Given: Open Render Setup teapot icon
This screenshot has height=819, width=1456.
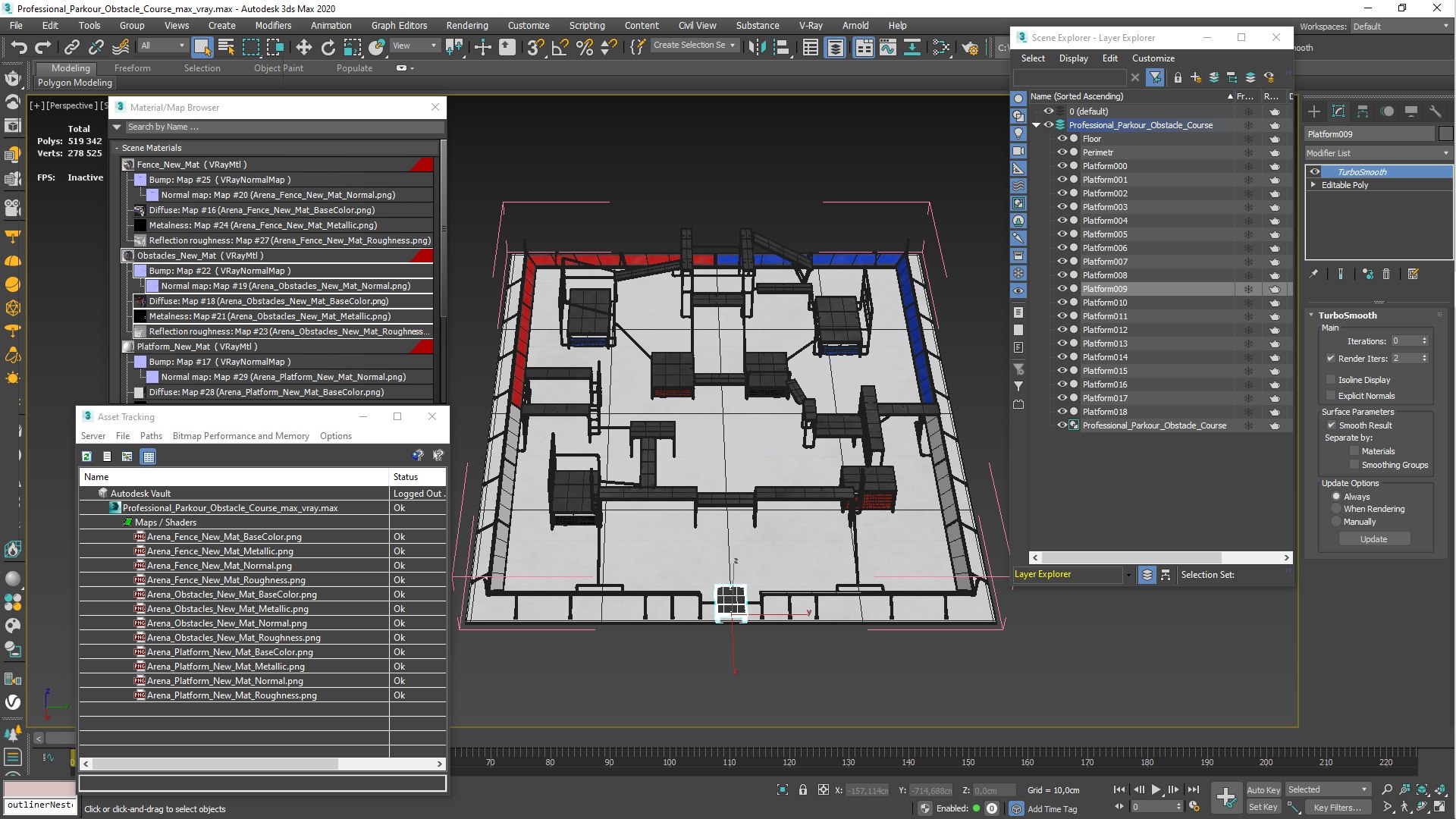Looking at the screenshot, I should [x=970, y=48].
